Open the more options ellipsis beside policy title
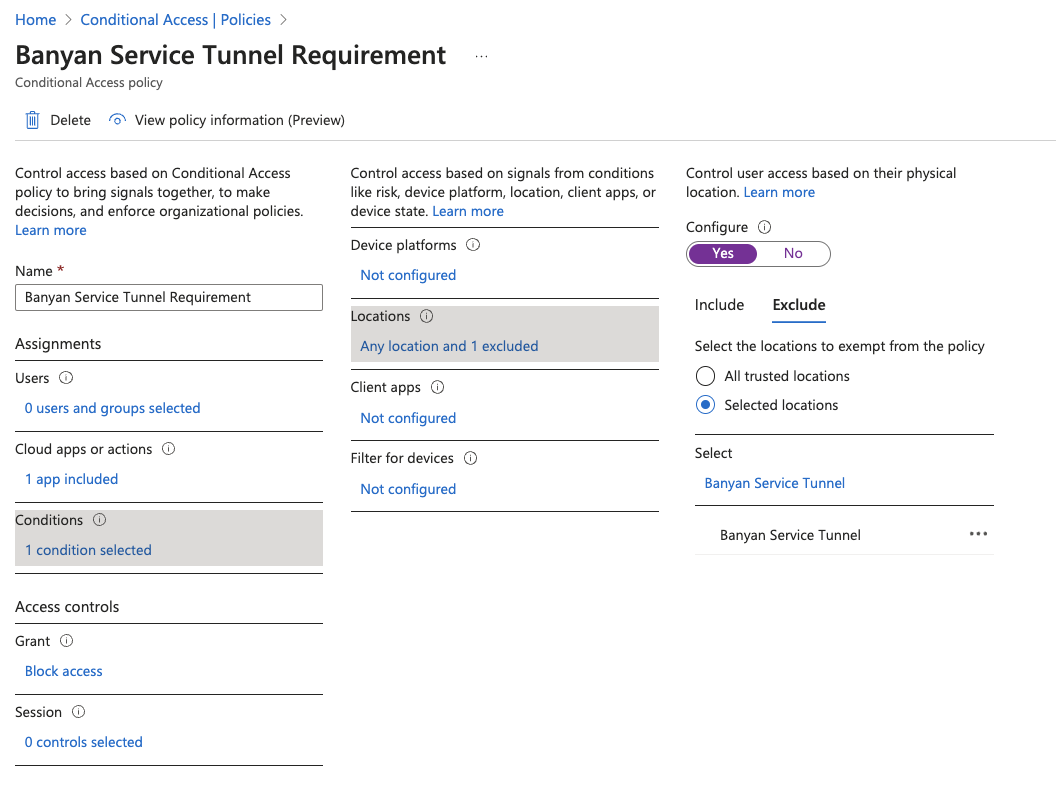The image size is (1056, 806). [x=481, y=56]
